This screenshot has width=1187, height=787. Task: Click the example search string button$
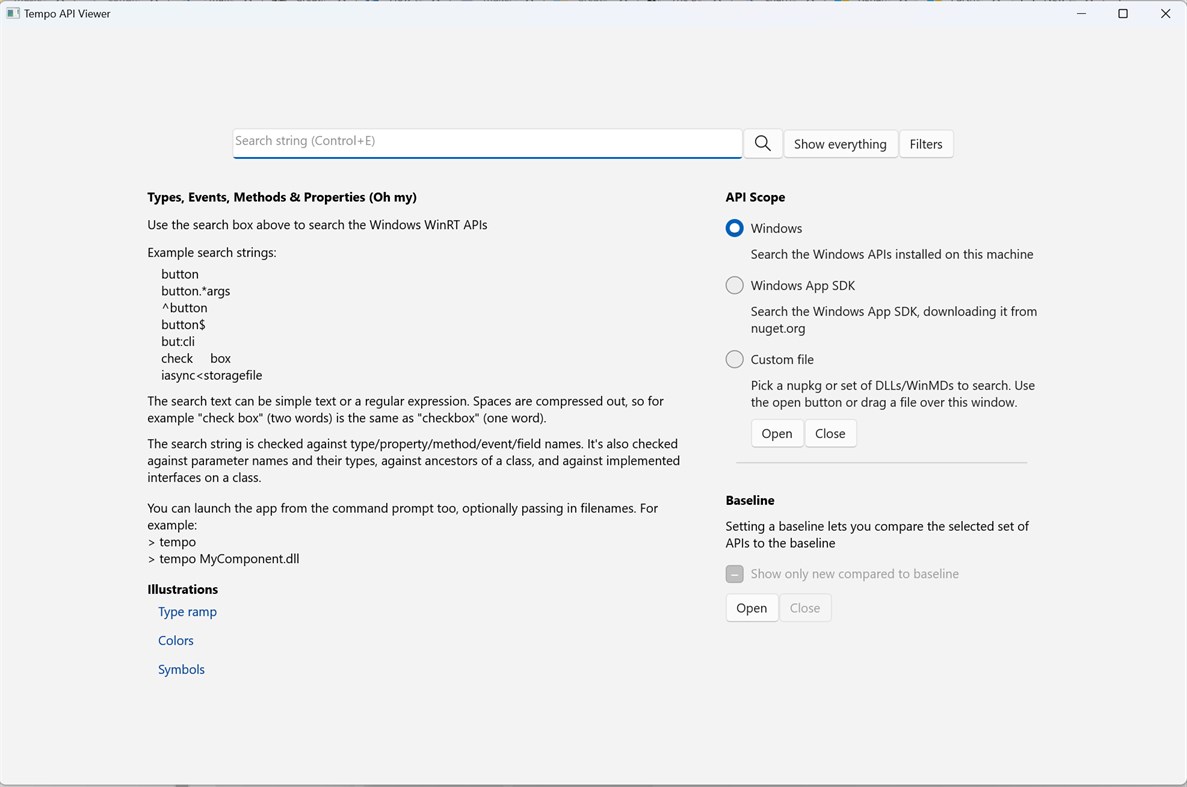click(184, 324)
